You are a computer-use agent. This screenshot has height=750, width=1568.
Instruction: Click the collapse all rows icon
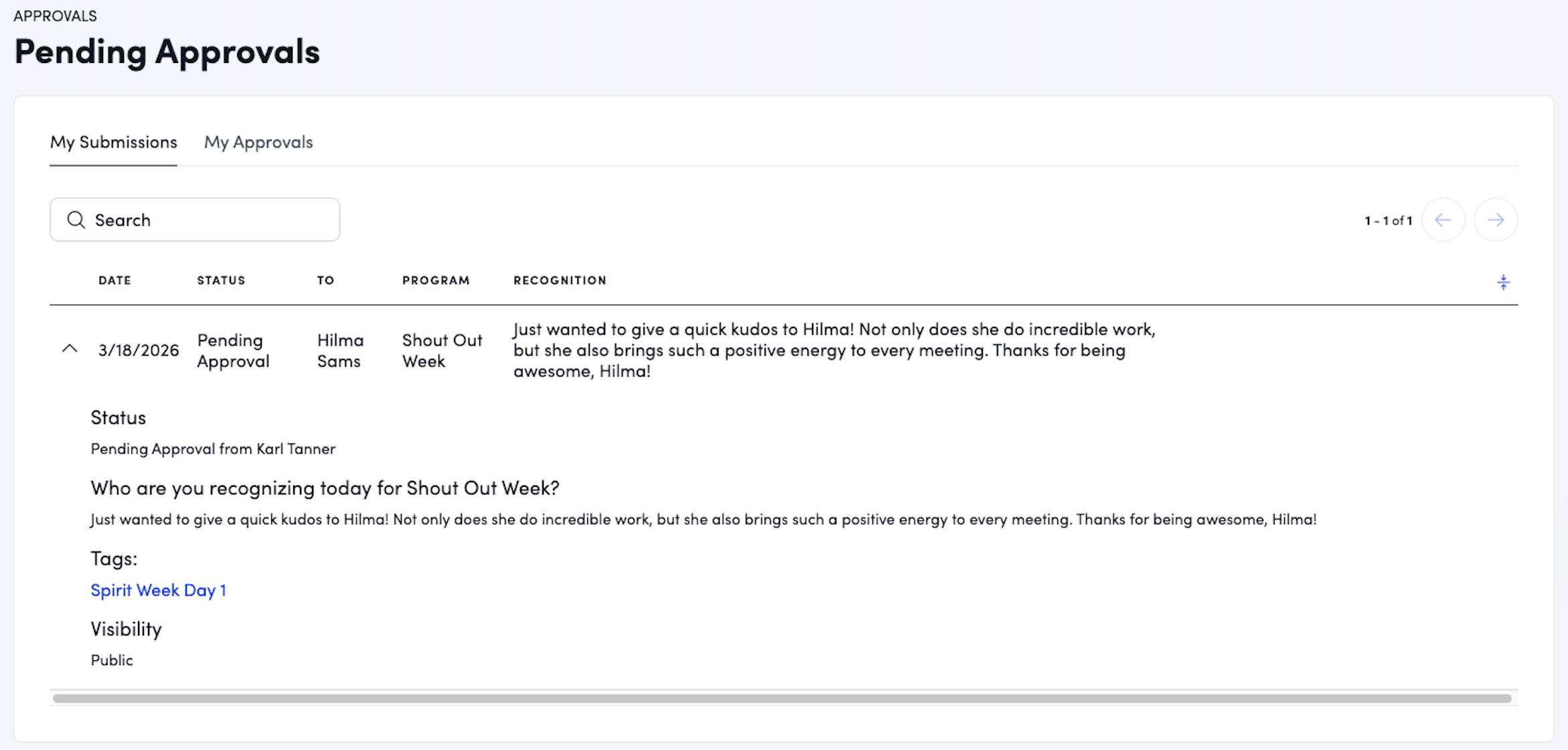[x=1503, y=282]
